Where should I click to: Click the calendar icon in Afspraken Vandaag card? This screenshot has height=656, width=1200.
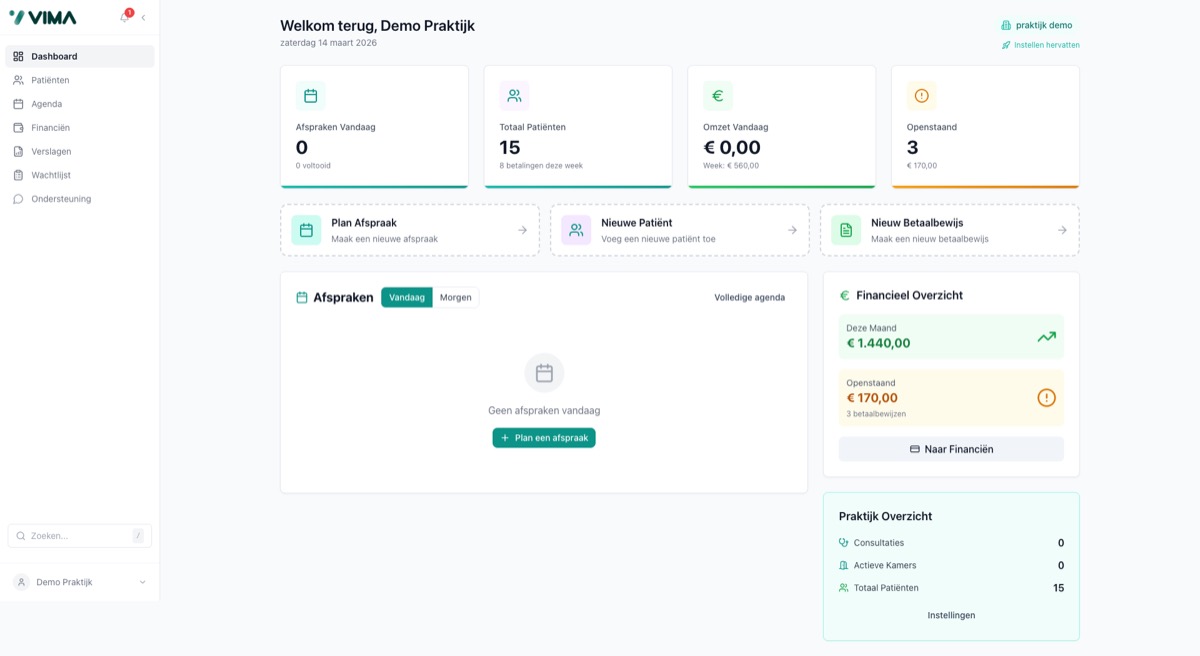pyautogui.click(x=310, y=96)
